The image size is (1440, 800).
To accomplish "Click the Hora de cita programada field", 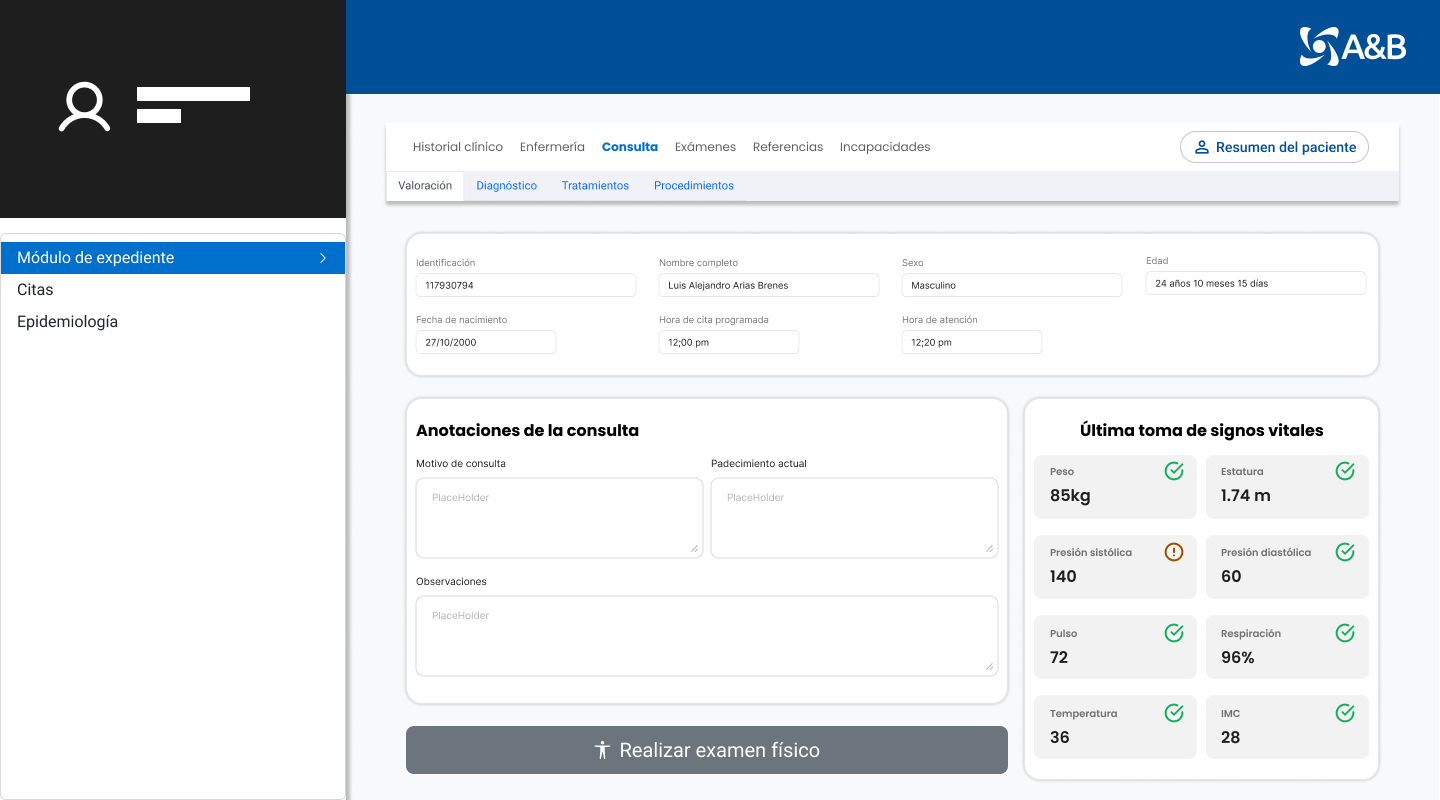I will click(729, 342).
